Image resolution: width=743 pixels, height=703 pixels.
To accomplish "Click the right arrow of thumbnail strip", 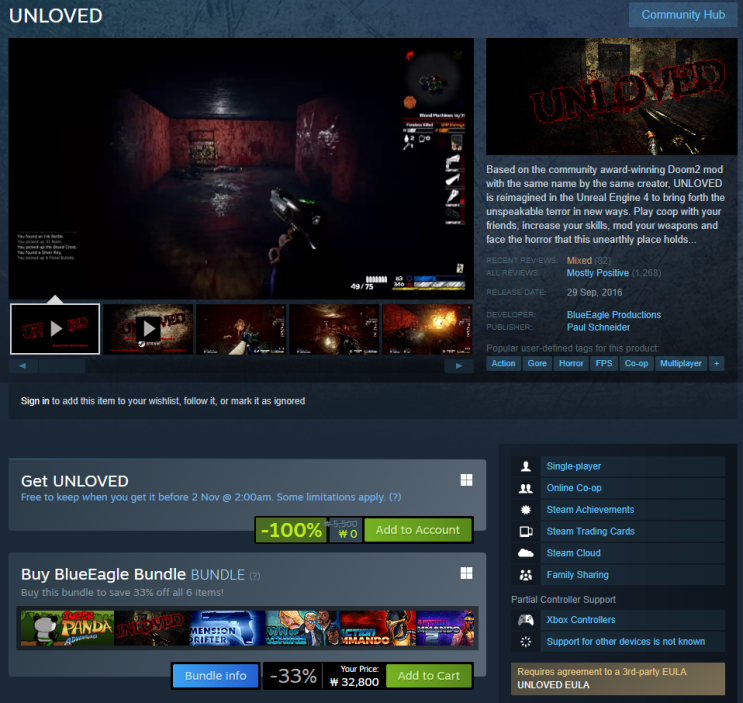I will pos(459,366).
